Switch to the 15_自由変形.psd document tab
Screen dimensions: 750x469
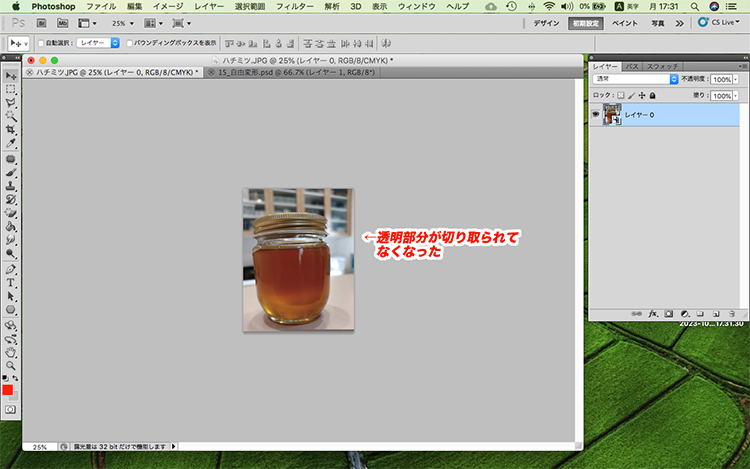pos(291,72)
